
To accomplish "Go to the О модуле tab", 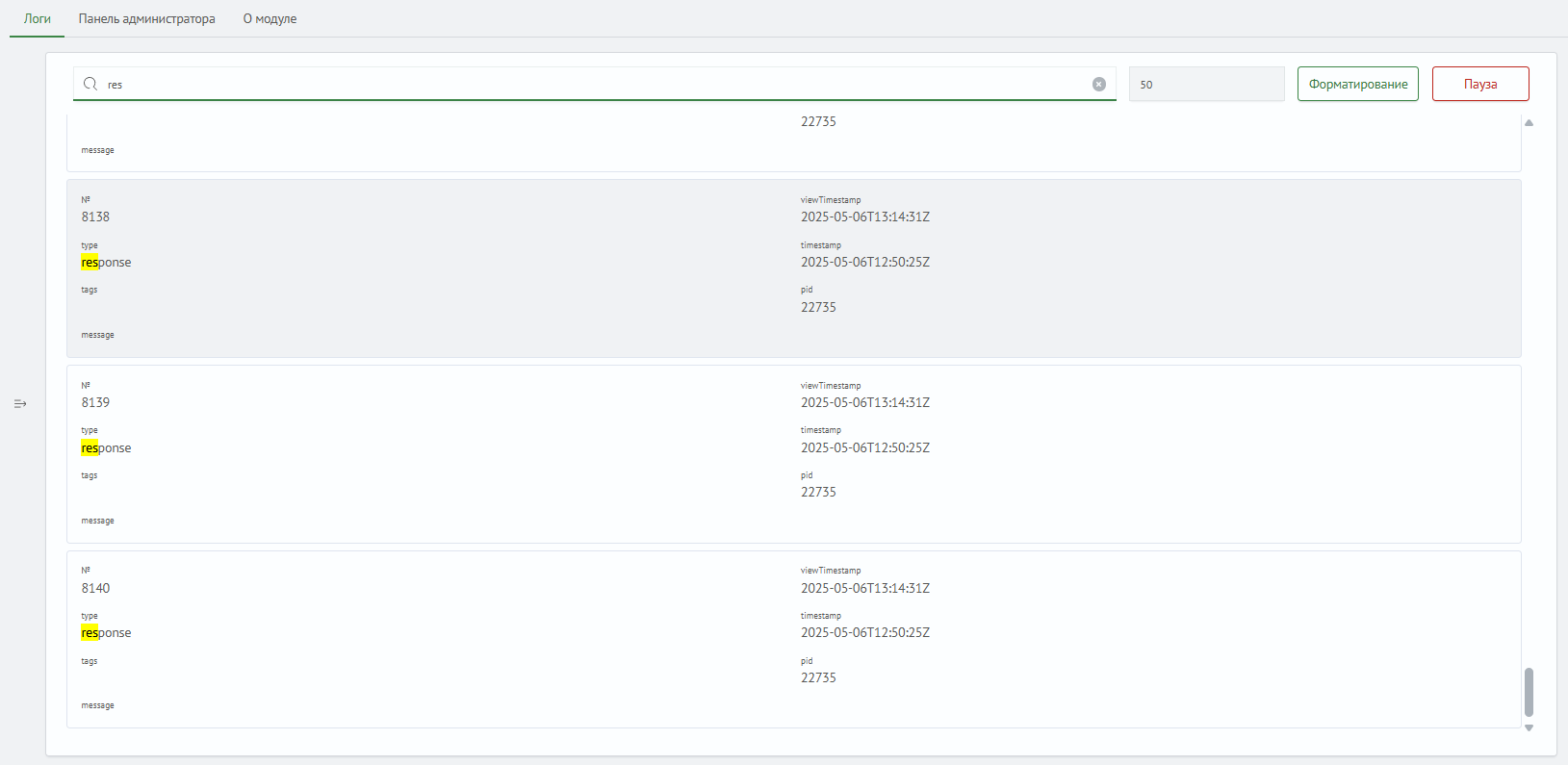I will click(270, 19).
